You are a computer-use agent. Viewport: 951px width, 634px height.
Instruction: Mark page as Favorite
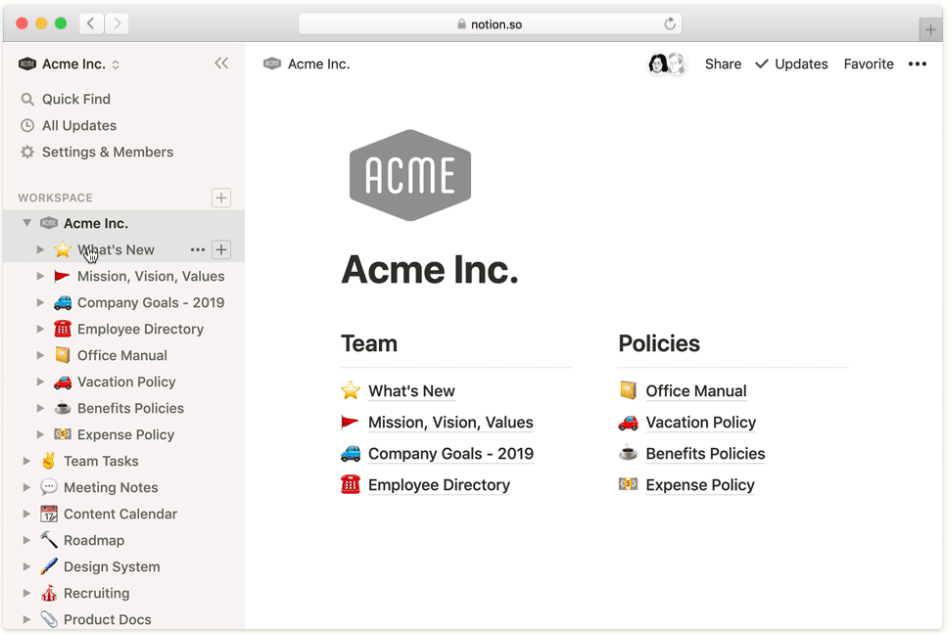tap(869, 64)
